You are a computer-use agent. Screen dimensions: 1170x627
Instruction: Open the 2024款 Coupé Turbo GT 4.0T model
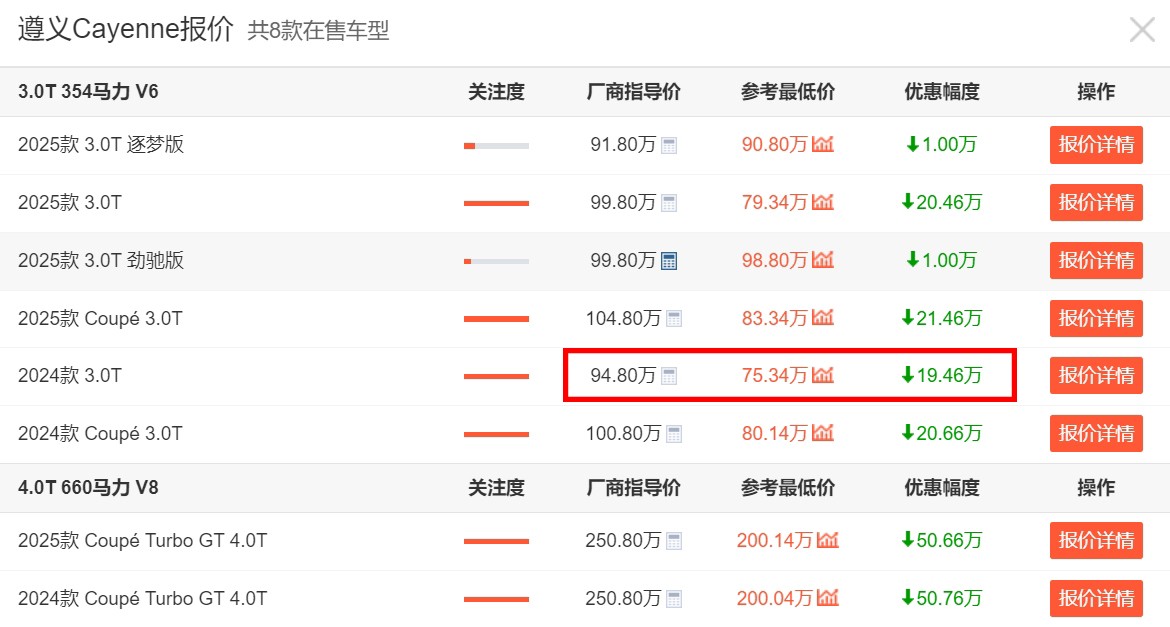pos(143,598)
